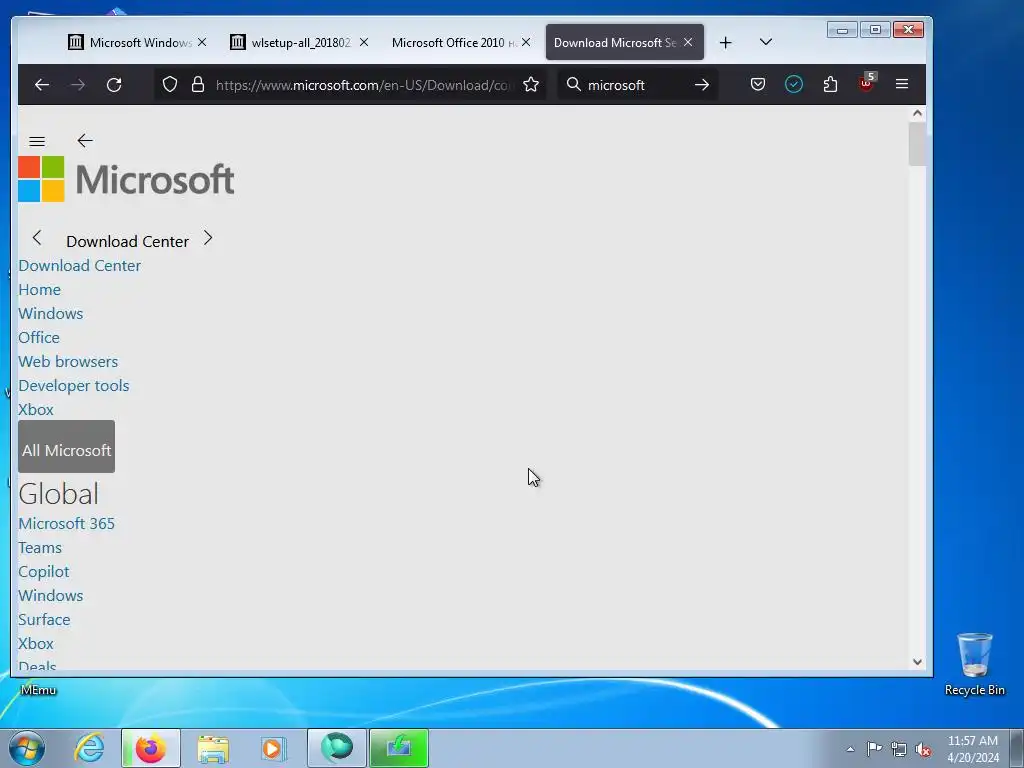Open the Copilot link
Viewport: 1024px width, 768px height.
(x=44, y=572)
